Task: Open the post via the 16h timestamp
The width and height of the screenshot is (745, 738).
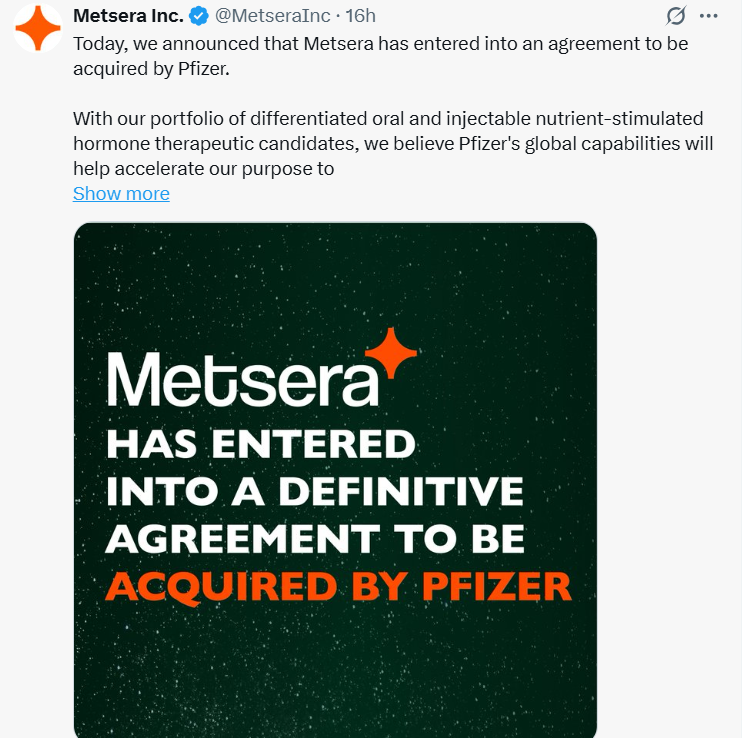Action: (x=360, y=17)
